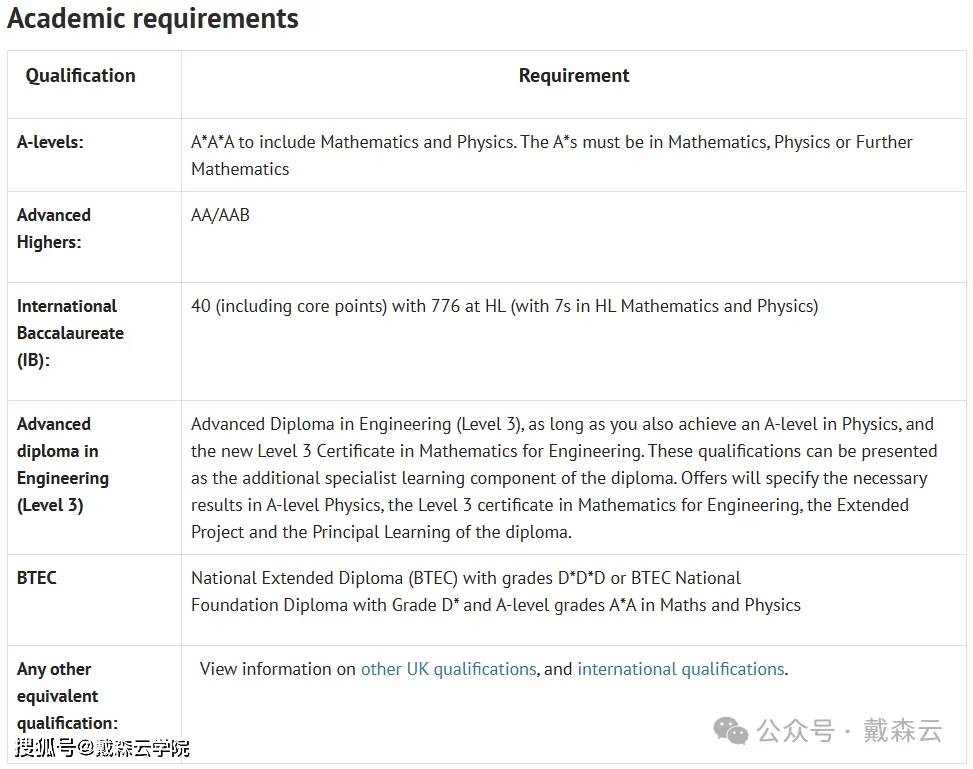Click the National Extended Diploma D*D*D text
The image size is (973, 769).
point(466,578)
